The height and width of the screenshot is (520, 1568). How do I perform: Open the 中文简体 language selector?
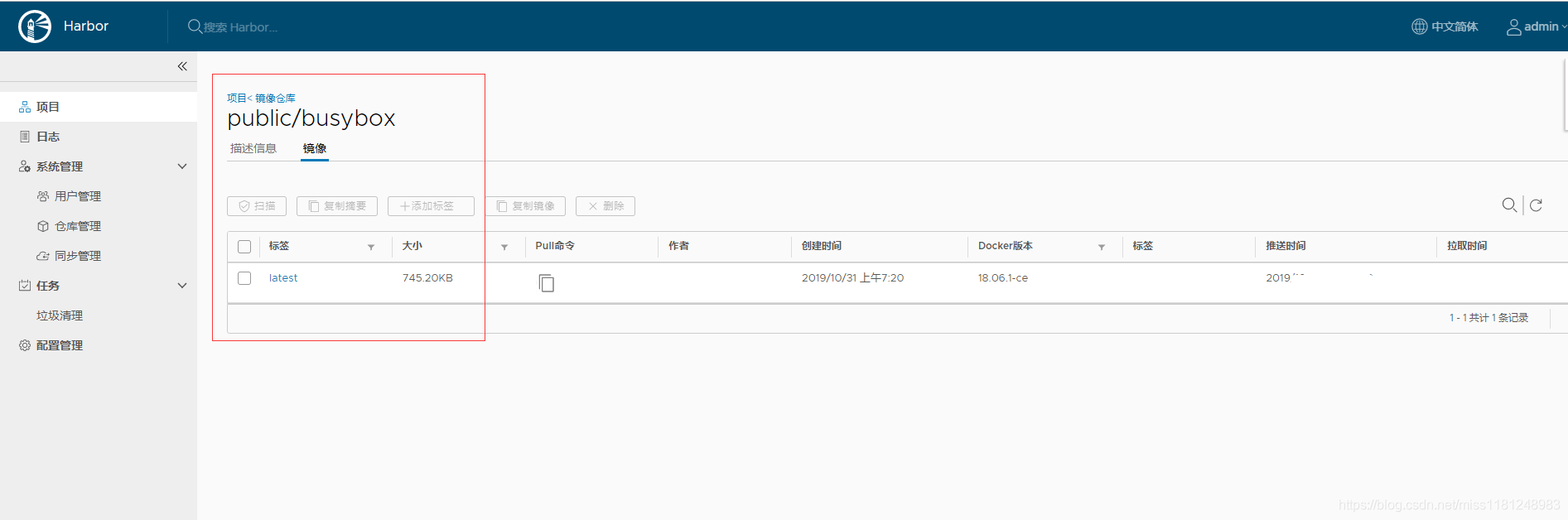[1445, 26]
